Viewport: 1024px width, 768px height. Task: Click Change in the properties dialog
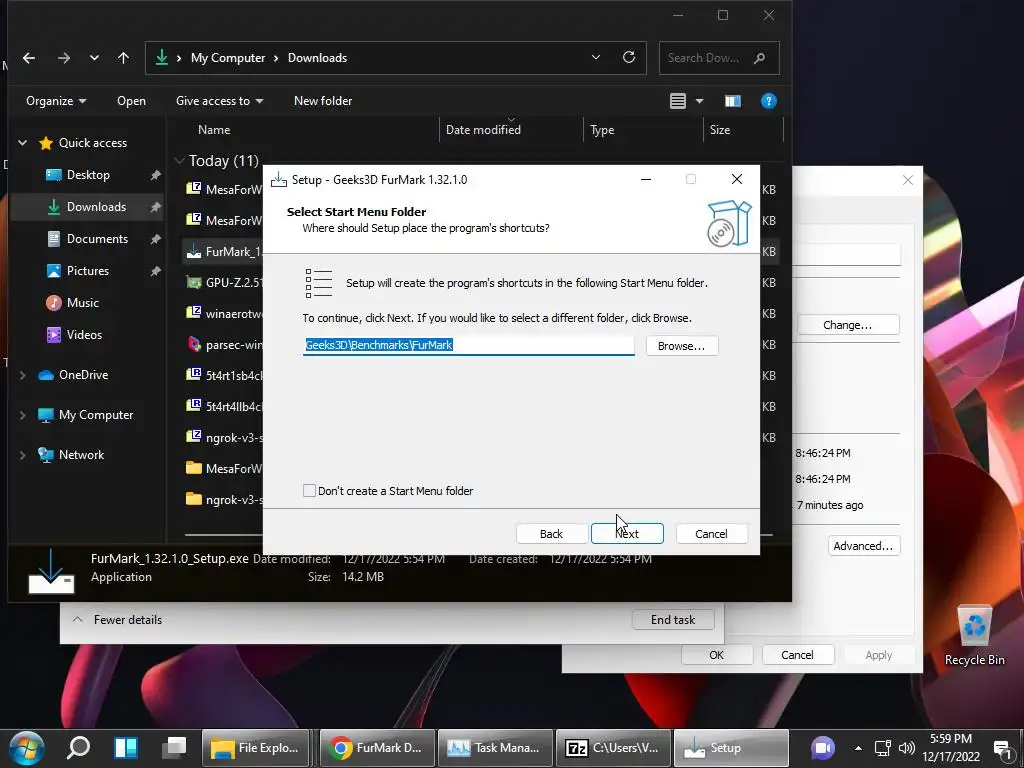(848, 325)
